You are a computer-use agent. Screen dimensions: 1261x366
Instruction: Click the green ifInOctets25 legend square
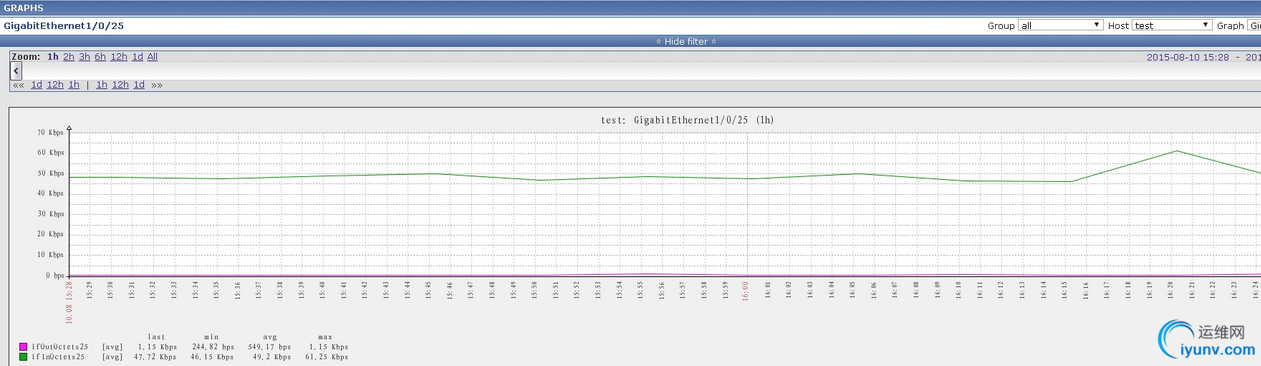[23, 356]
